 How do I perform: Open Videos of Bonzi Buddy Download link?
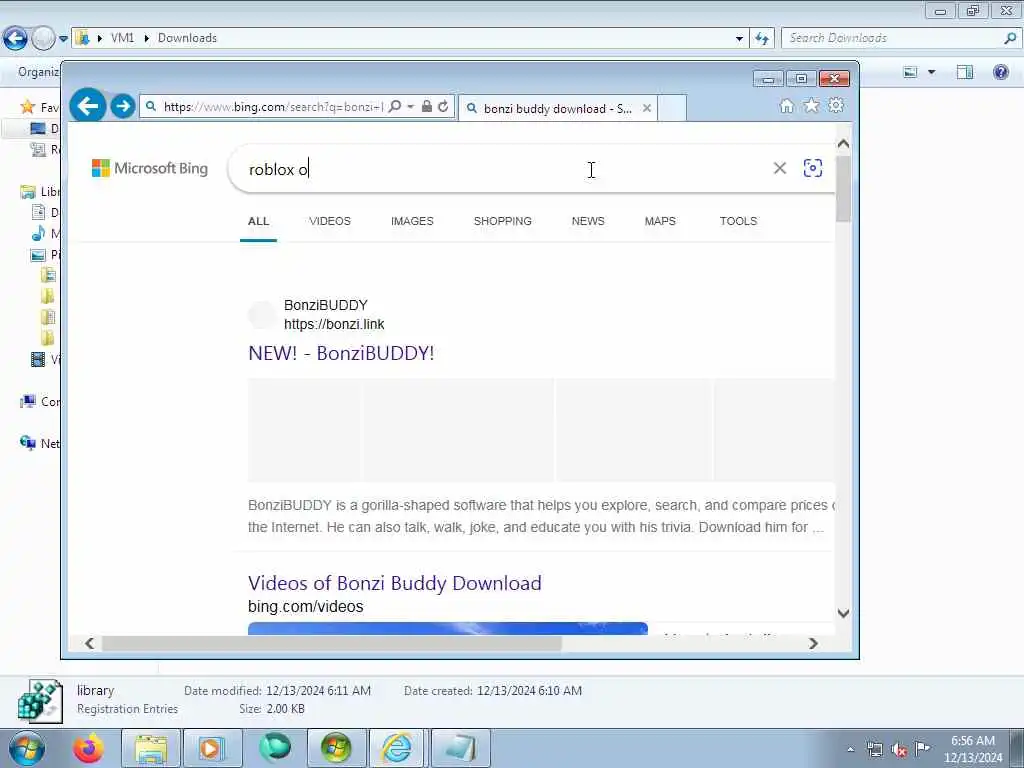(394, 583)
